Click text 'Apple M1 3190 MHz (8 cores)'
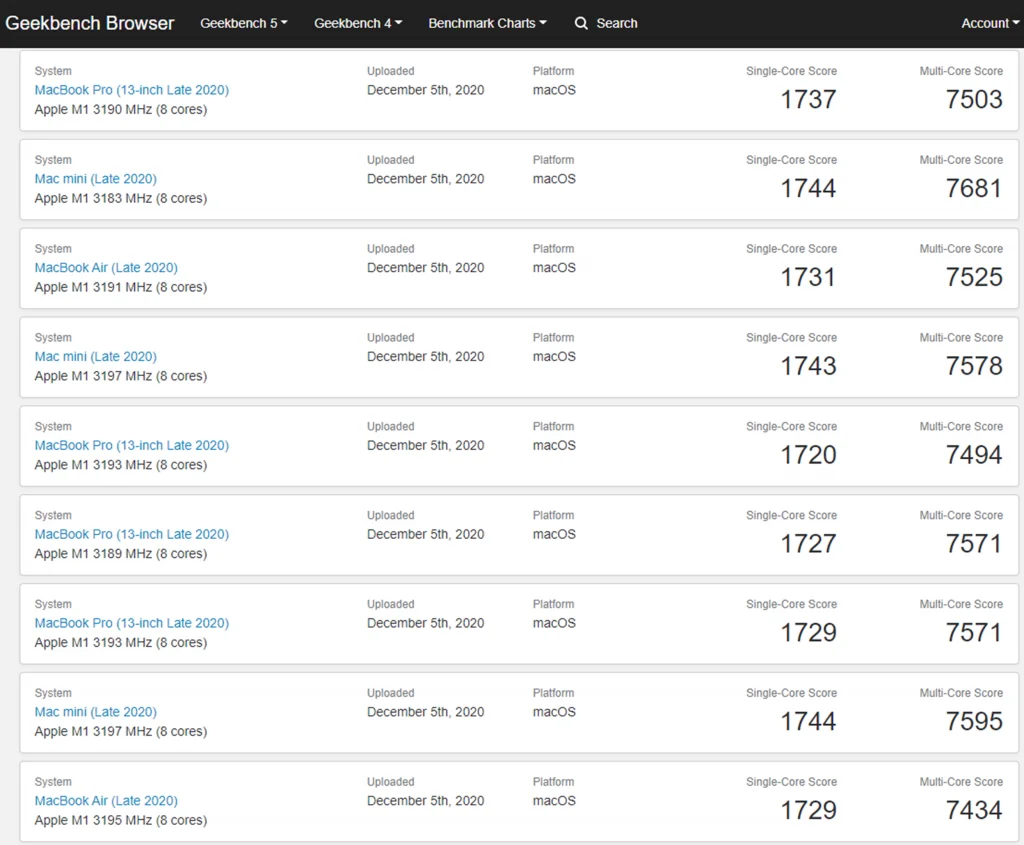1024x845 pixels. tap(121, 110)
